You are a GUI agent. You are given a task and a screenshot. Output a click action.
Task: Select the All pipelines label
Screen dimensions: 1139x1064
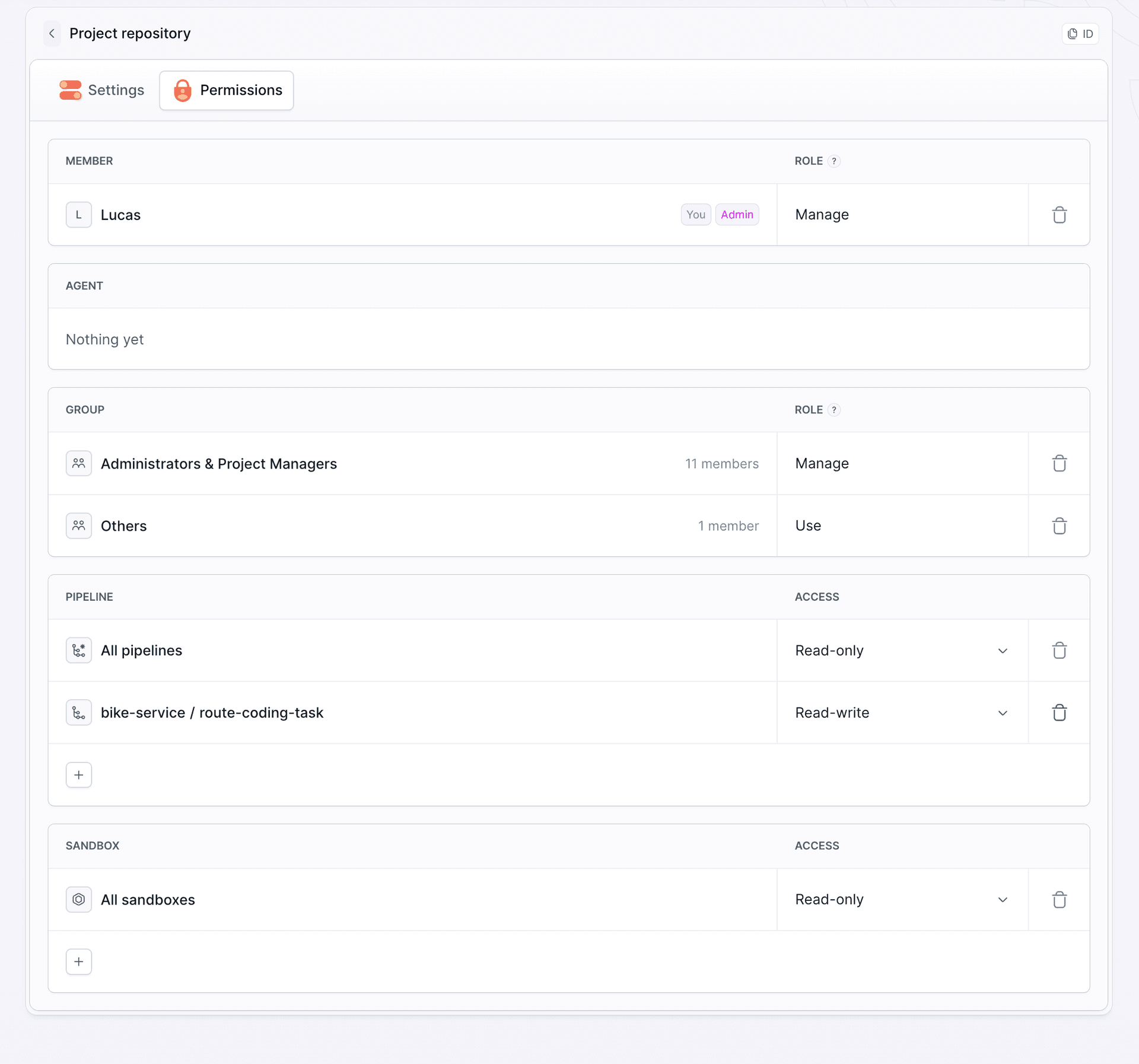(x=141, y=651)
